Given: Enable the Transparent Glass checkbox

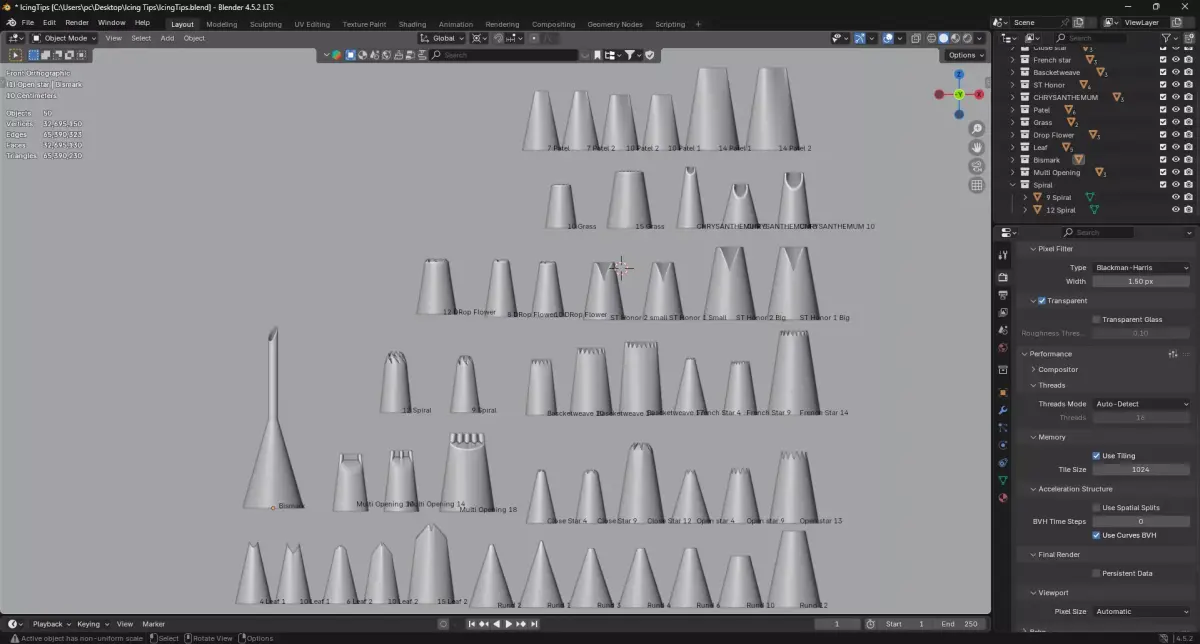Looking at the screenshot, I should [1097, 319].
